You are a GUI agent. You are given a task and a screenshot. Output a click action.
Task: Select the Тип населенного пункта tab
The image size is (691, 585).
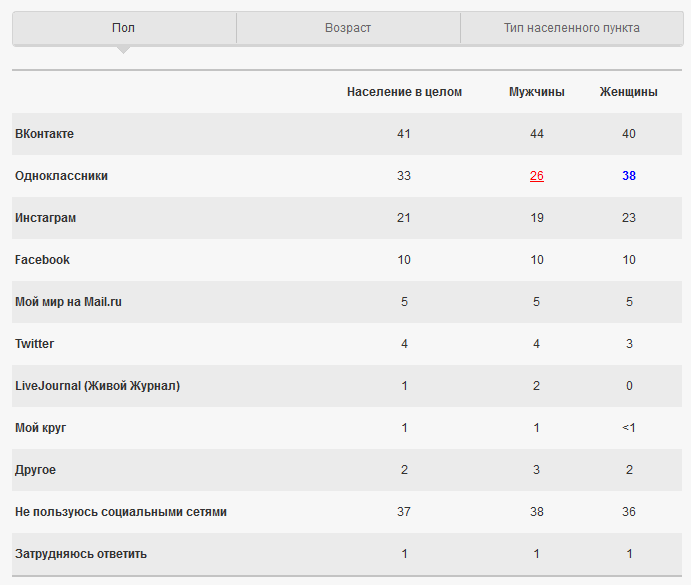pyautogui.click(x=571, y=28)
